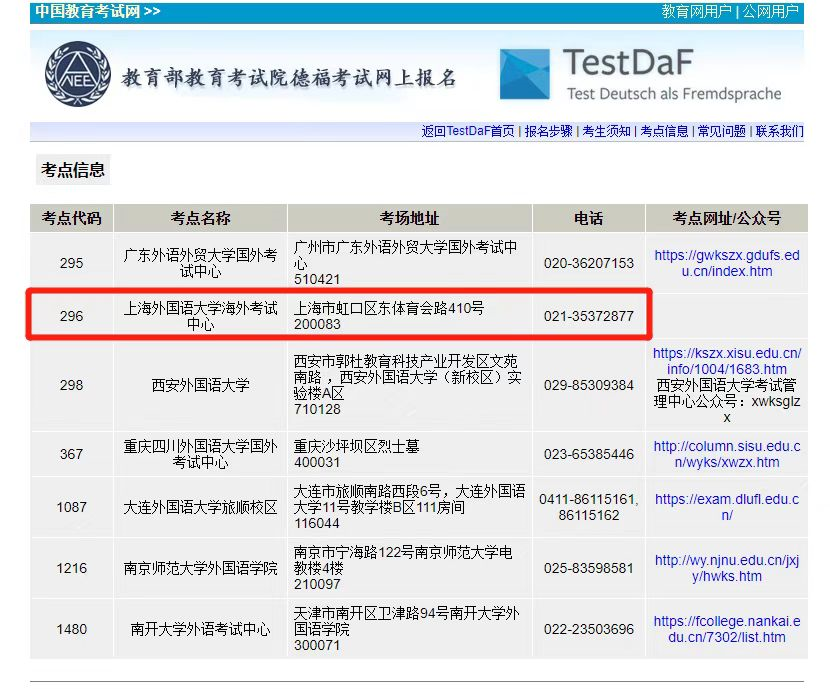Click phone number 021-35372877
The width and height of the screenshot is (830, 689).
[x=589, y=316]
